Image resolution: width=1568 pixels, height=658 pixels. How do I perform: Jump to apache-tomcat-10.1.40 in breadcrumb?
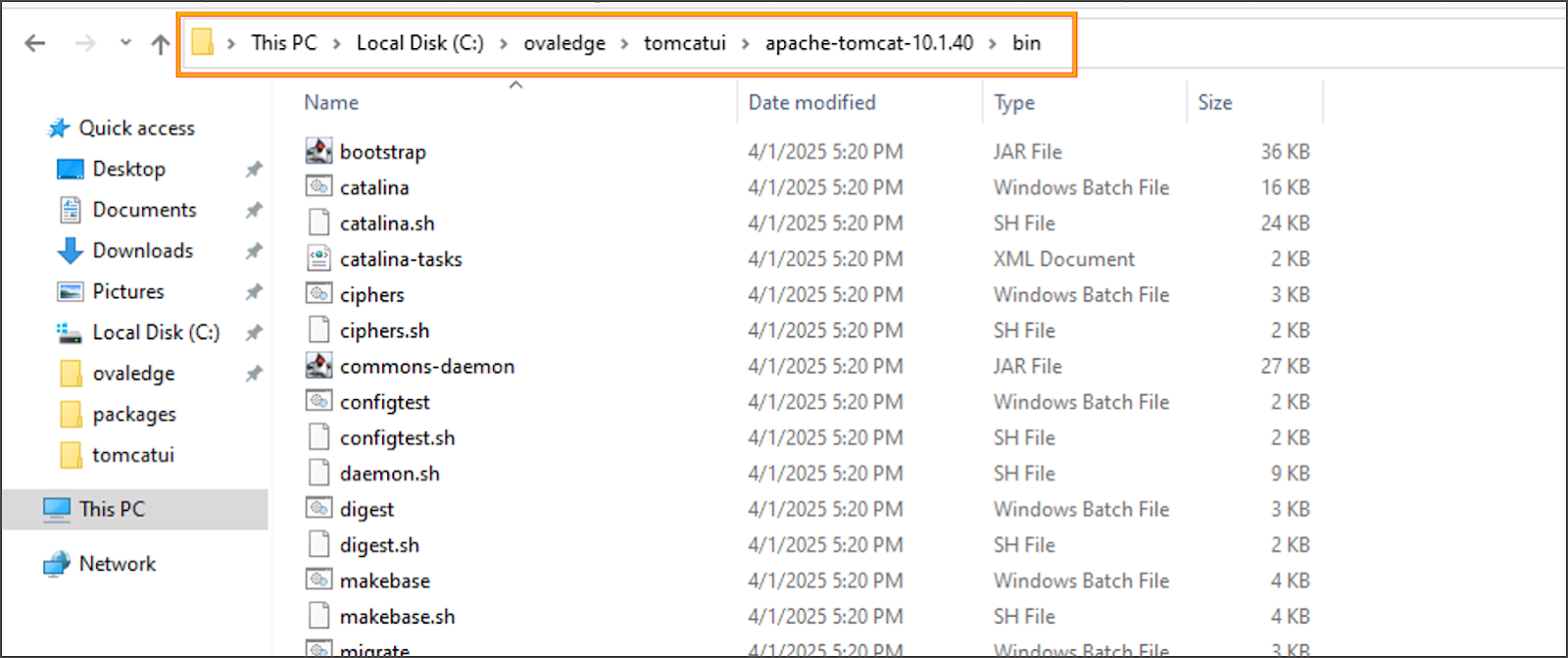(869, 43)
